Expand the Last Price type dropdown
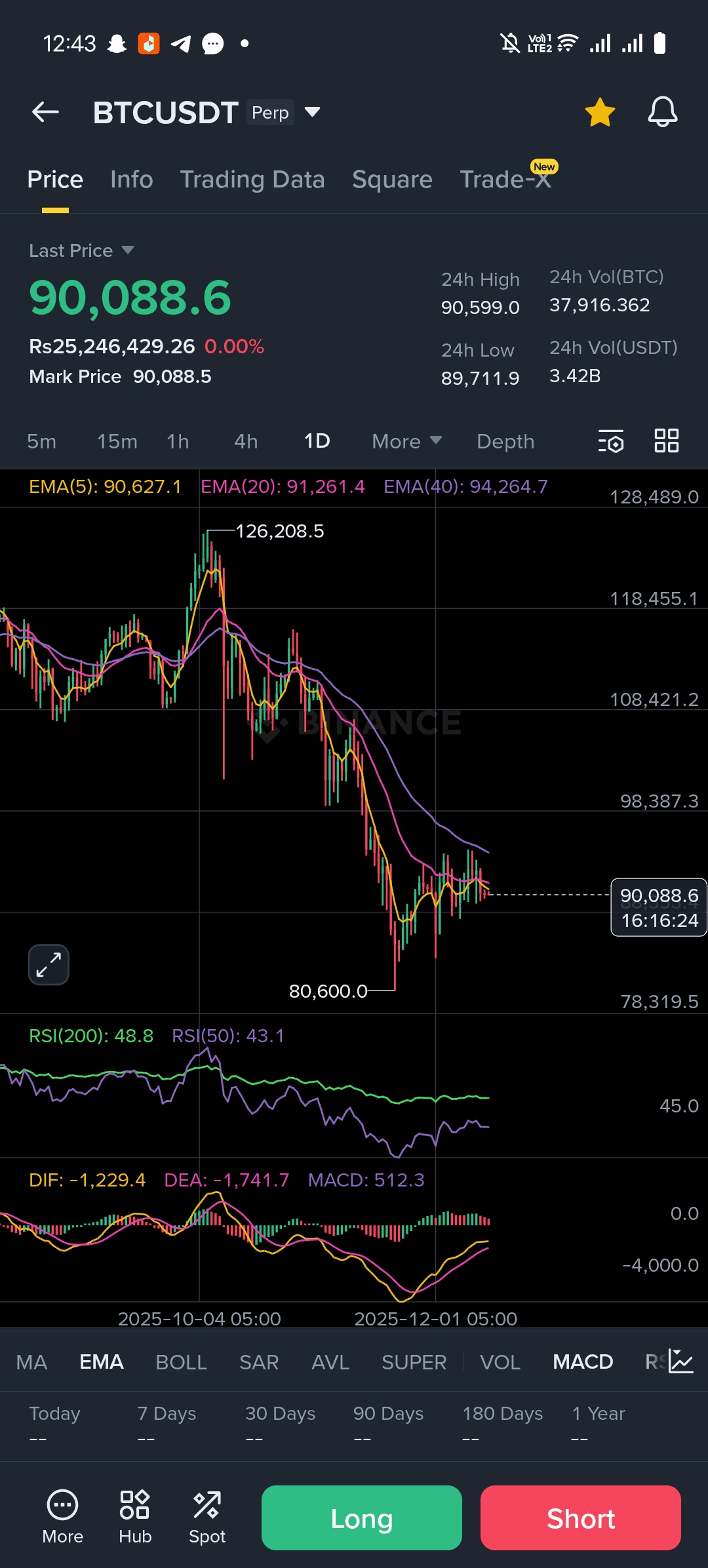The height and width of the screenshot is (1568, 708). pos(128,250)
